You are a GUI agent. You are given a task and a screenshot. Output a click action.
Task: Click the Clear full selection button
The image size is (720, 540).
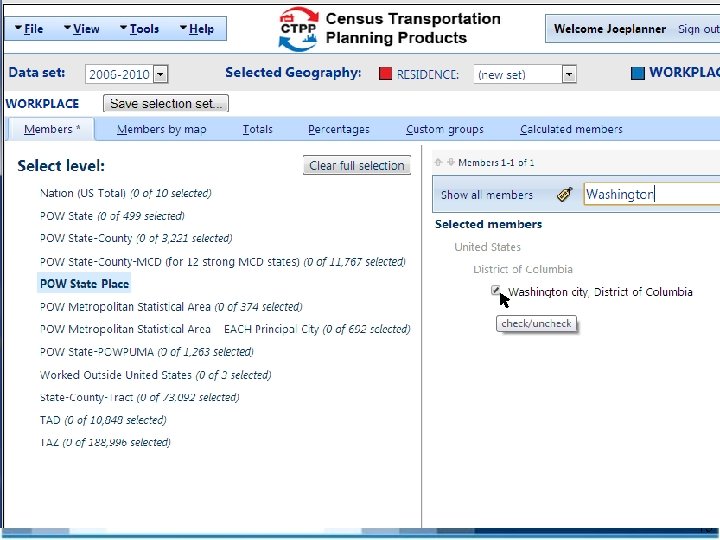coord(357,165)
